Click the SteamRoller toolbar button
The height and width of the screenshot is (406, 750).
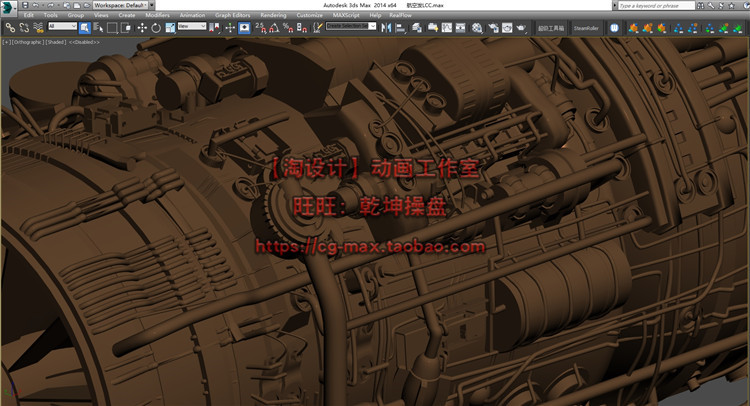[x=586, y=28]
